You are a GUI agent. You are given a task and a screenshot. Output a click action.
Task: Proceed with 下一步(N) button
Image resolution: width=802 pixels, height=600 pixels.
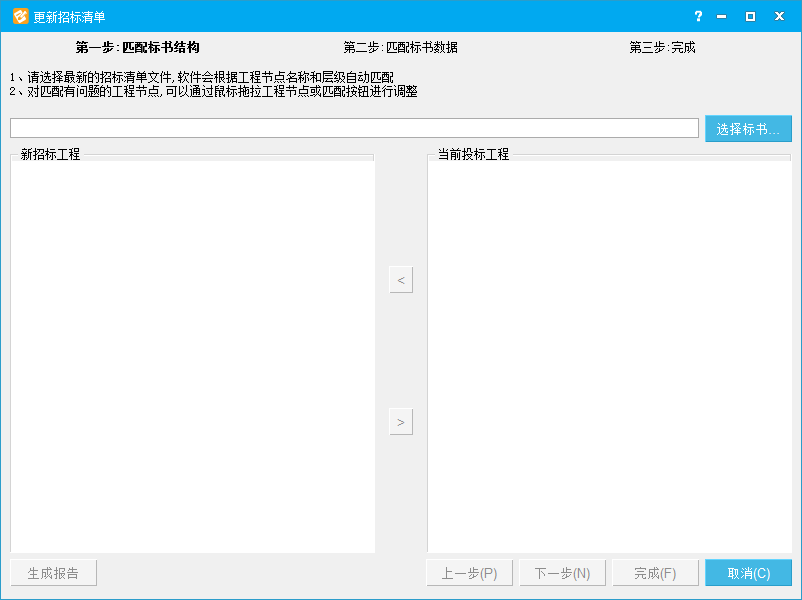click(x=562, y=573)
